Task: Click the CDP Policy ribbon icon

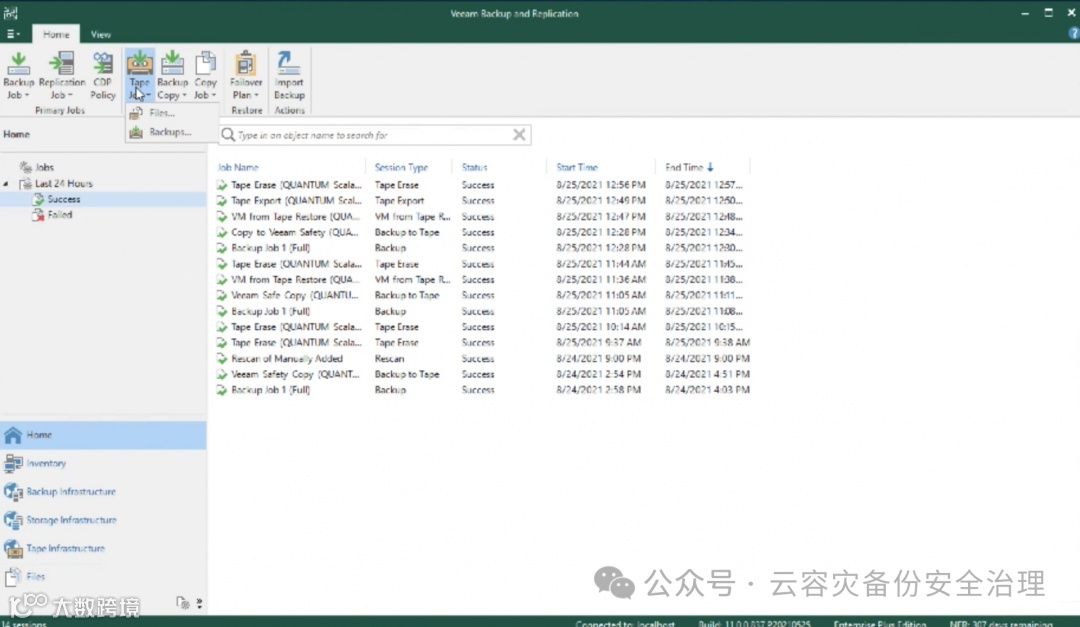Action: coord(103,75)
